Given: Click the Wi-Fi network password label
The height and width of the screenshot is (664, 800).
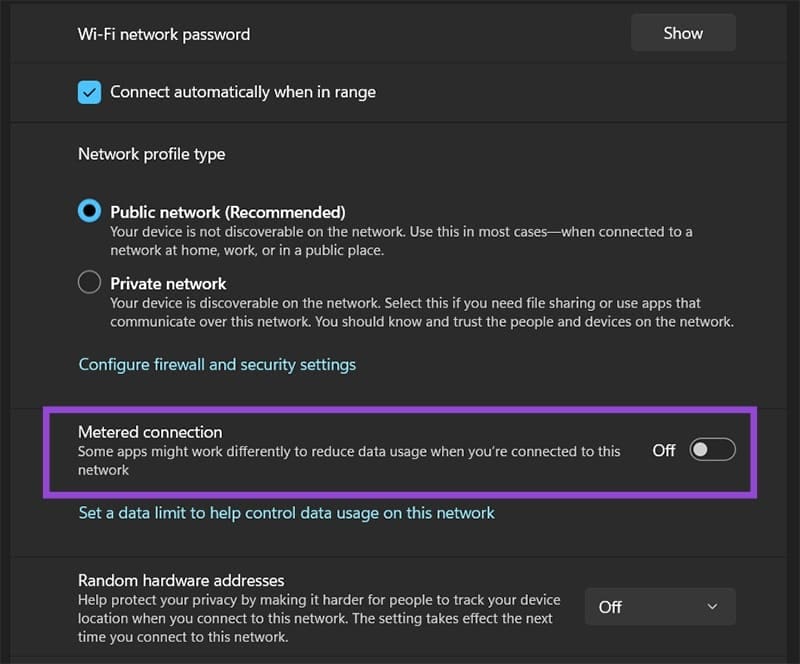Looking at the screenshot, I should pos(163,33).
